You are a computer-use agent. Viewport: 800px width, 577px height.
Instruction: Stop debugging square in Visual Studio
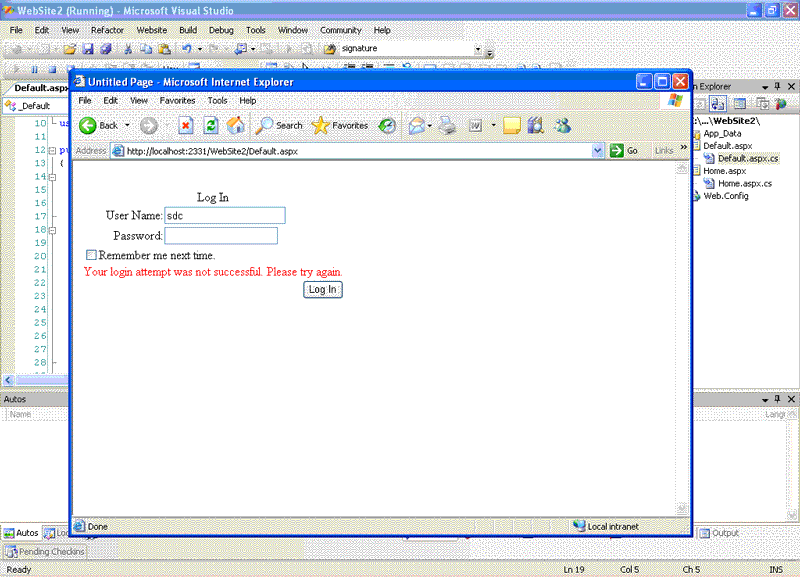[52, 69]
